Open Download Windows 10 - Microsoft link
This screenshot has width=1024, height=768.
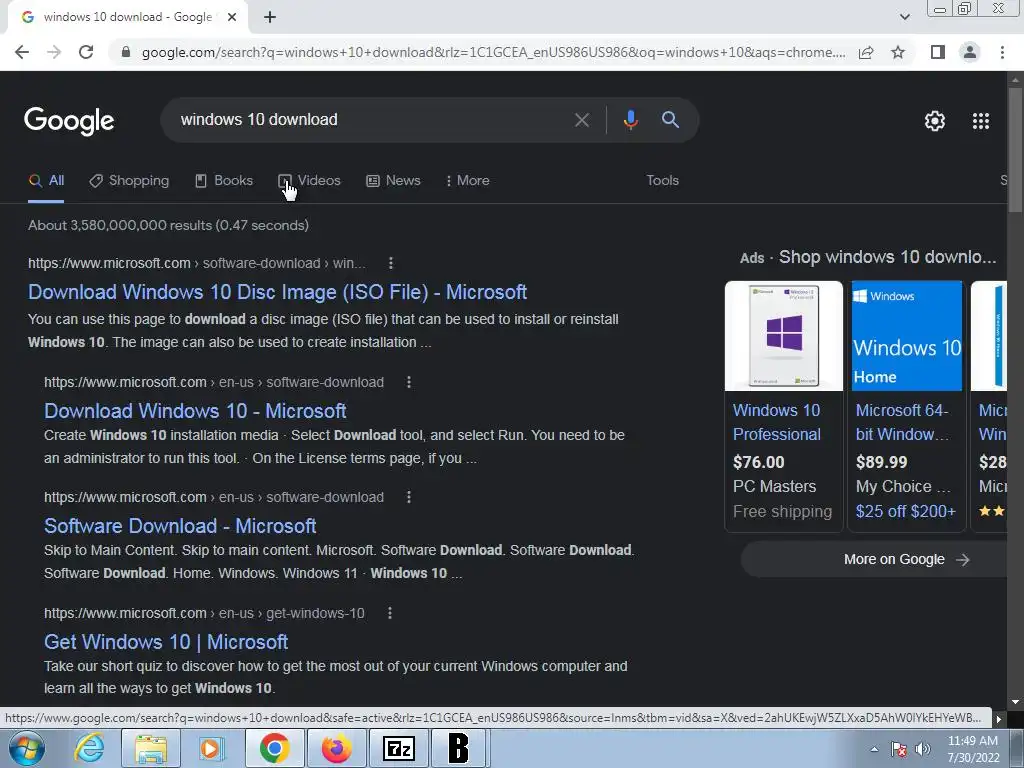tap(195, 411)
